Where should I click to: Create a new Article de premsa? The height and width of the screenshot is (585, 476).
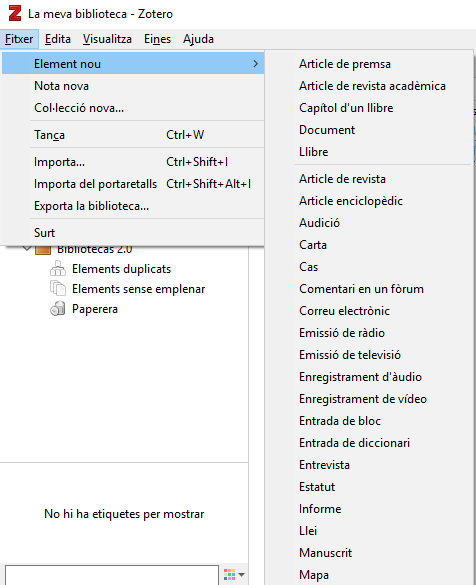[x=369, y=64]
